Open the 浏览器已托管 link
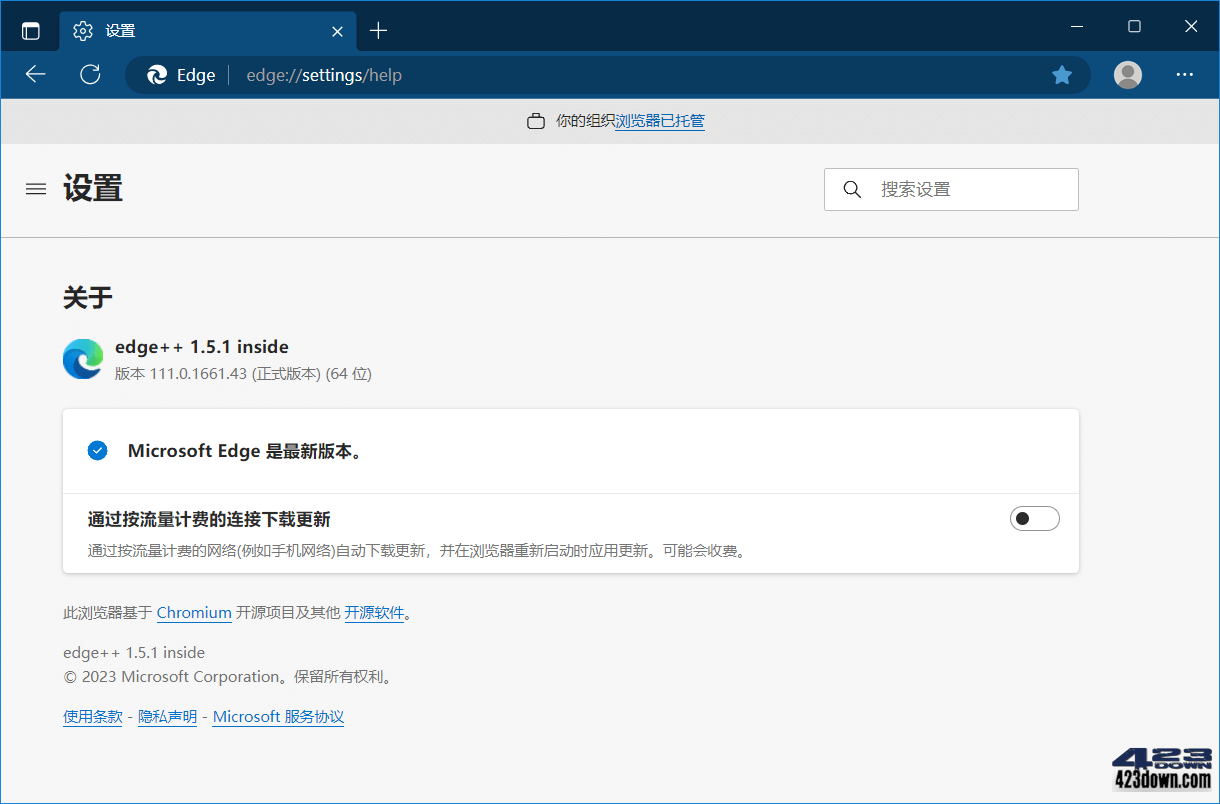This screenshot has height=804, width=1220. [659, 121]
